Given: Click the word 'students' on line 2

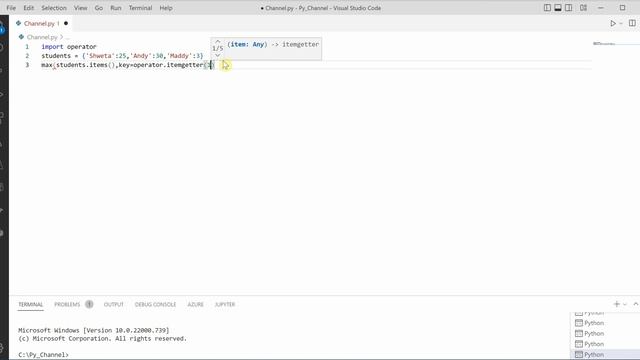Looking at the screenshot, I should 56,56.
